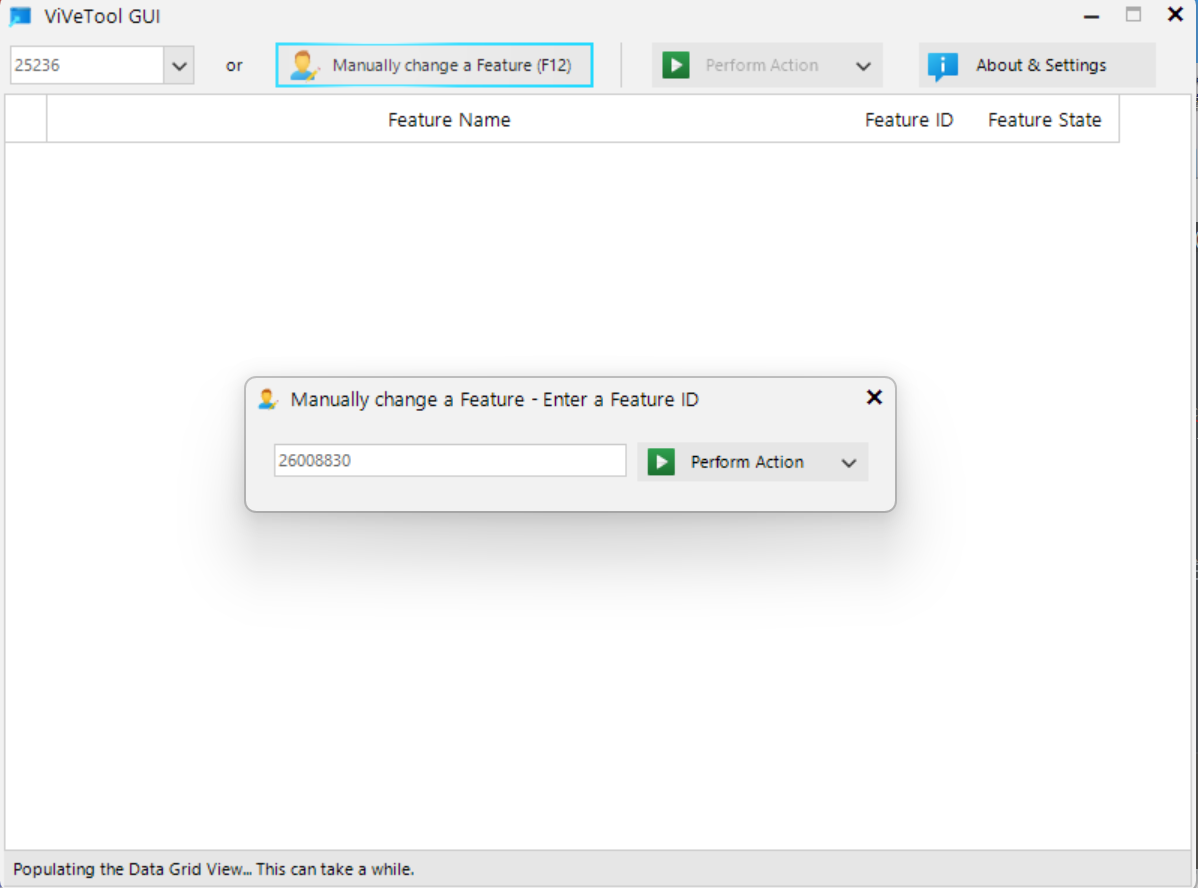Click the blue info icon beside About & Settings
Image resolution: width=1198 pixels, height=888 pixels.
tap(942, 66)
